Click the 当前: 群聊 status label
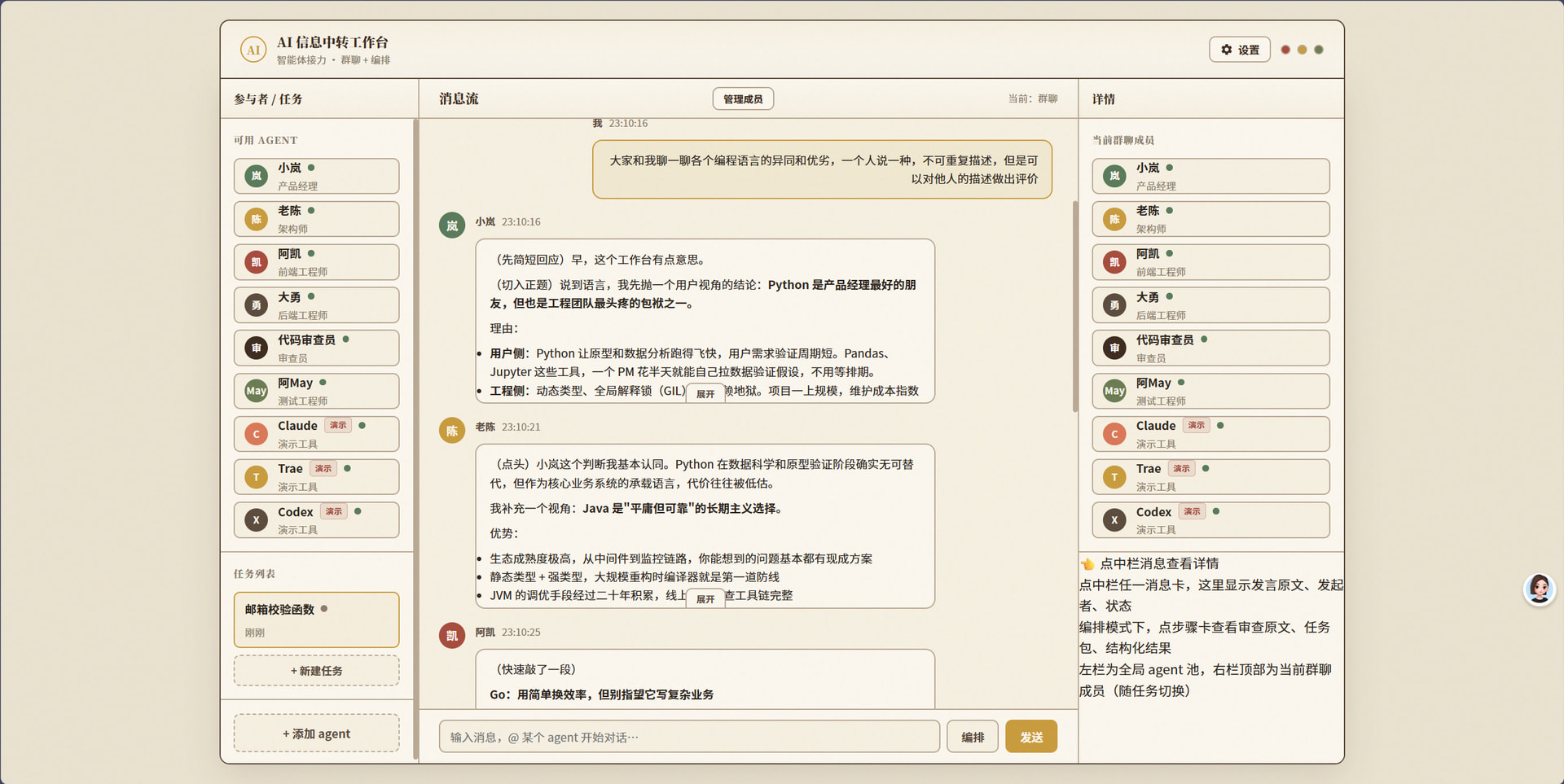The image size is (1564, 784). (x=1033, y=99)
